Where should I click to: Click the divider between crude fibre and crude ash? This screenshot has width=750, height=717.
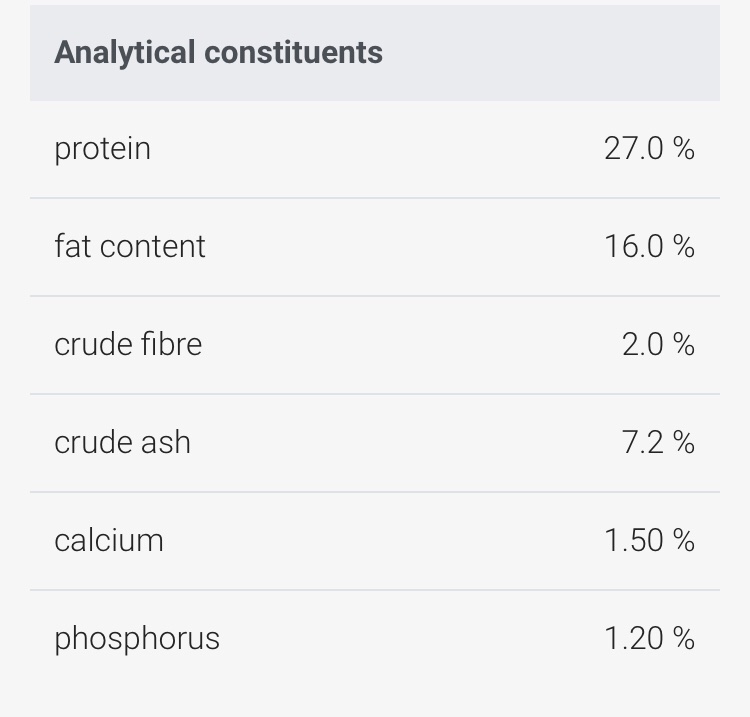(375, 394)
